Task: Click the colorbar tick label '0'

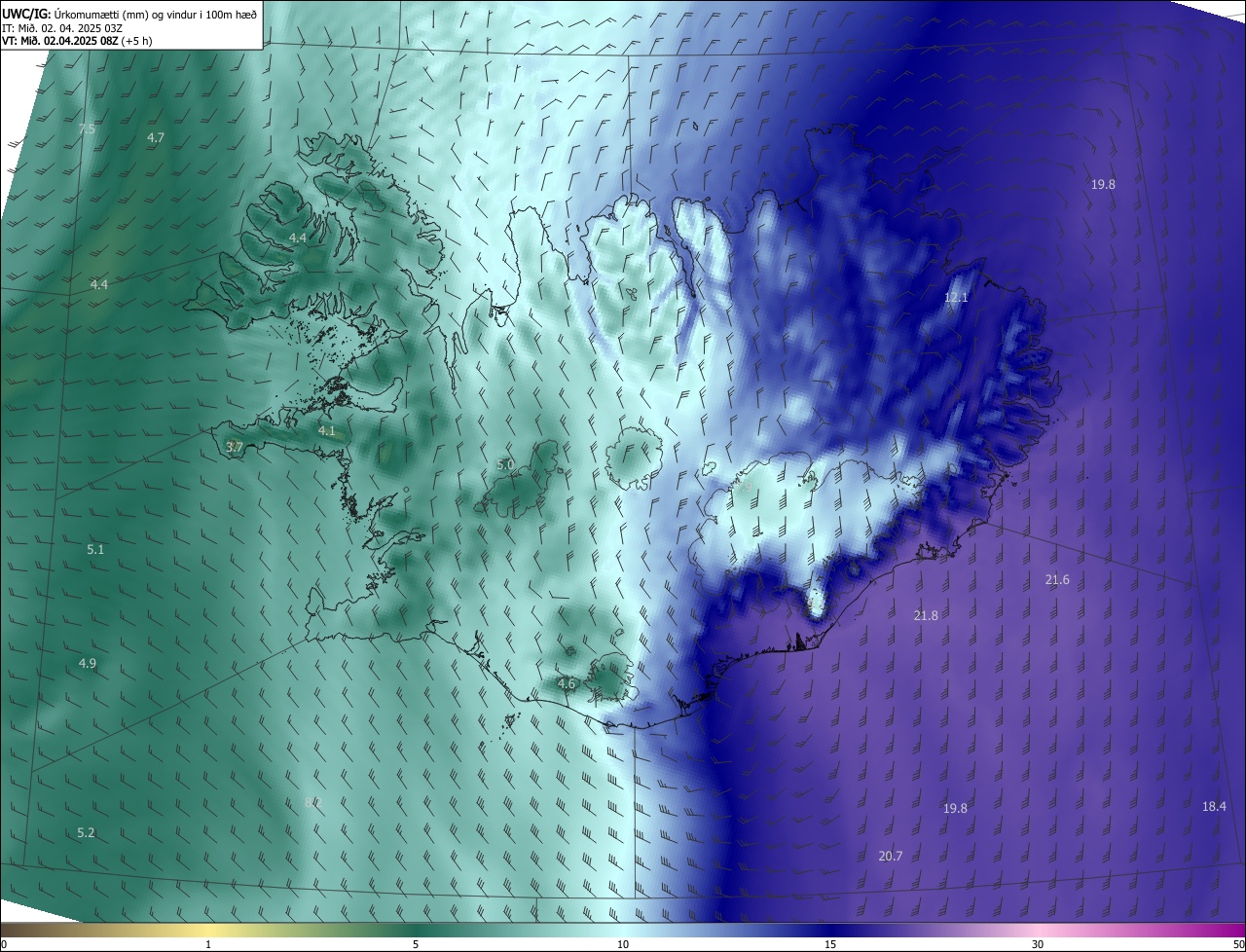Action: click(4, 944)
